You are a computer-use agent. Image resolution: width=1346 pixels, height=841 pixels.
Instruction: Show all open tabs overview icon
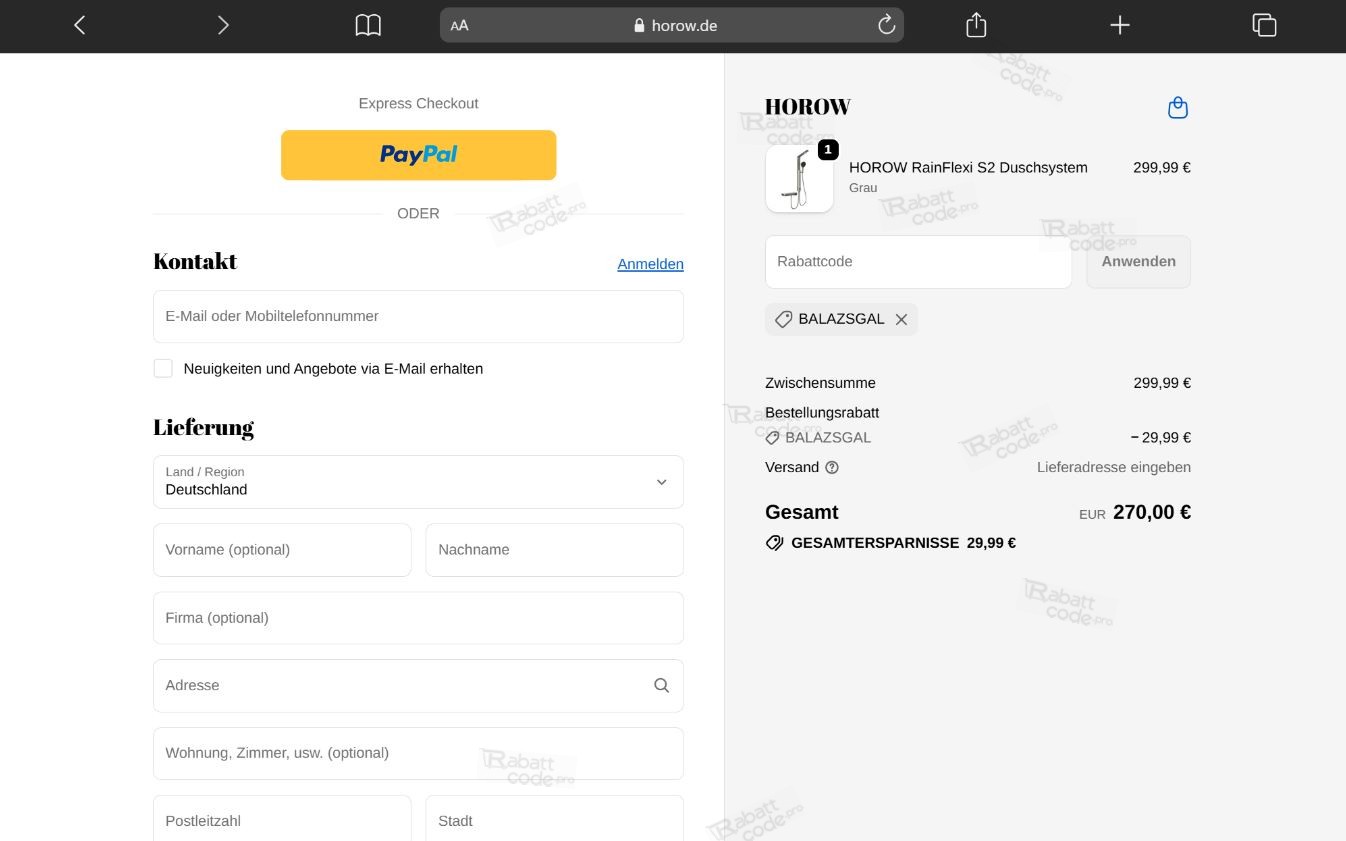tap(1264, 25)
